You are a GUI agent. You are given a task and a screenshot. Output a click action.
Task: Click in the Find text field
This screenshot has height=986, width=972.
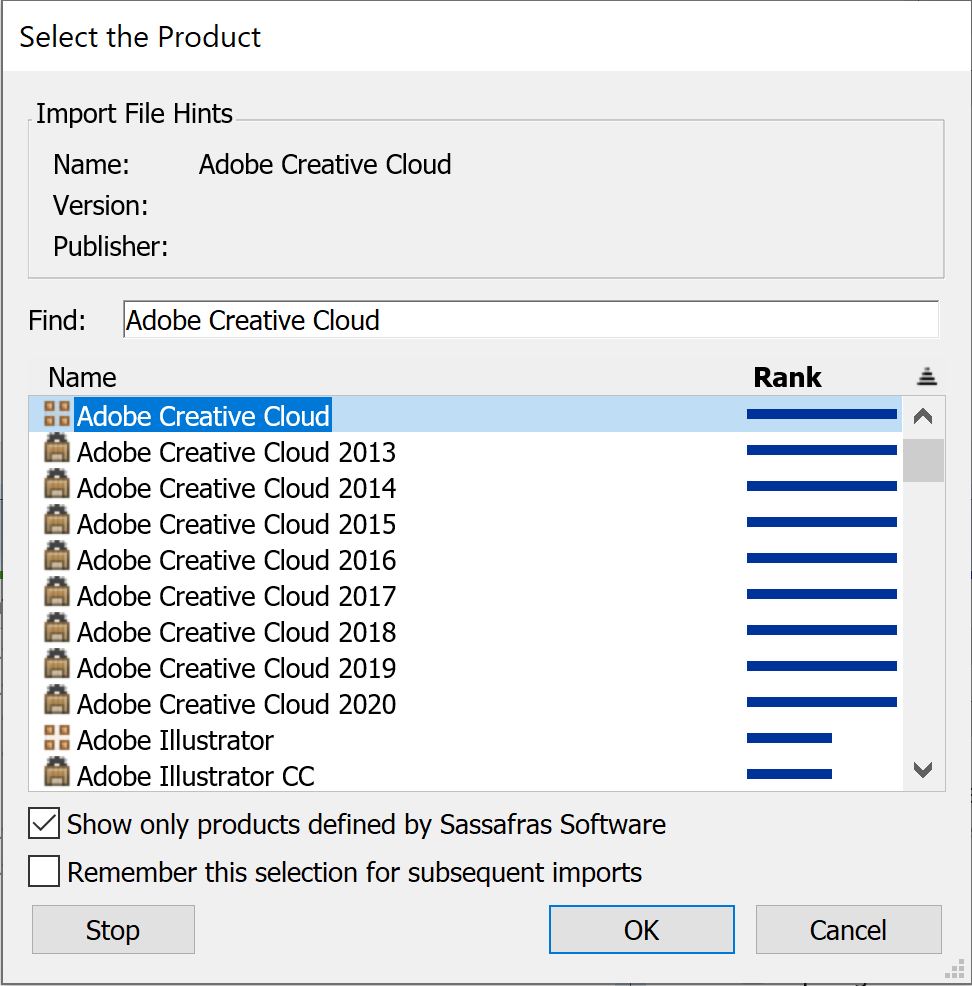coord(531,320)
